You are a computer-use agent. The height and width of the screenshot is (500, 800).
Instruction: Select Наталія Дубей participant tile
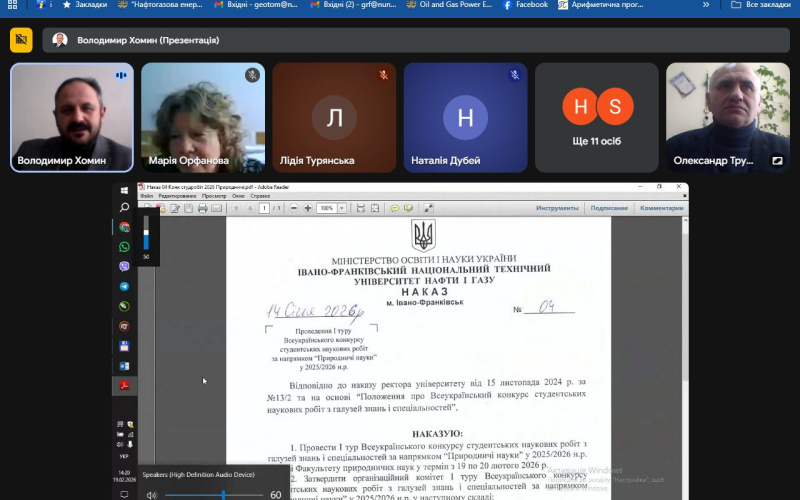pyautogui.click(x=465, y=117)
